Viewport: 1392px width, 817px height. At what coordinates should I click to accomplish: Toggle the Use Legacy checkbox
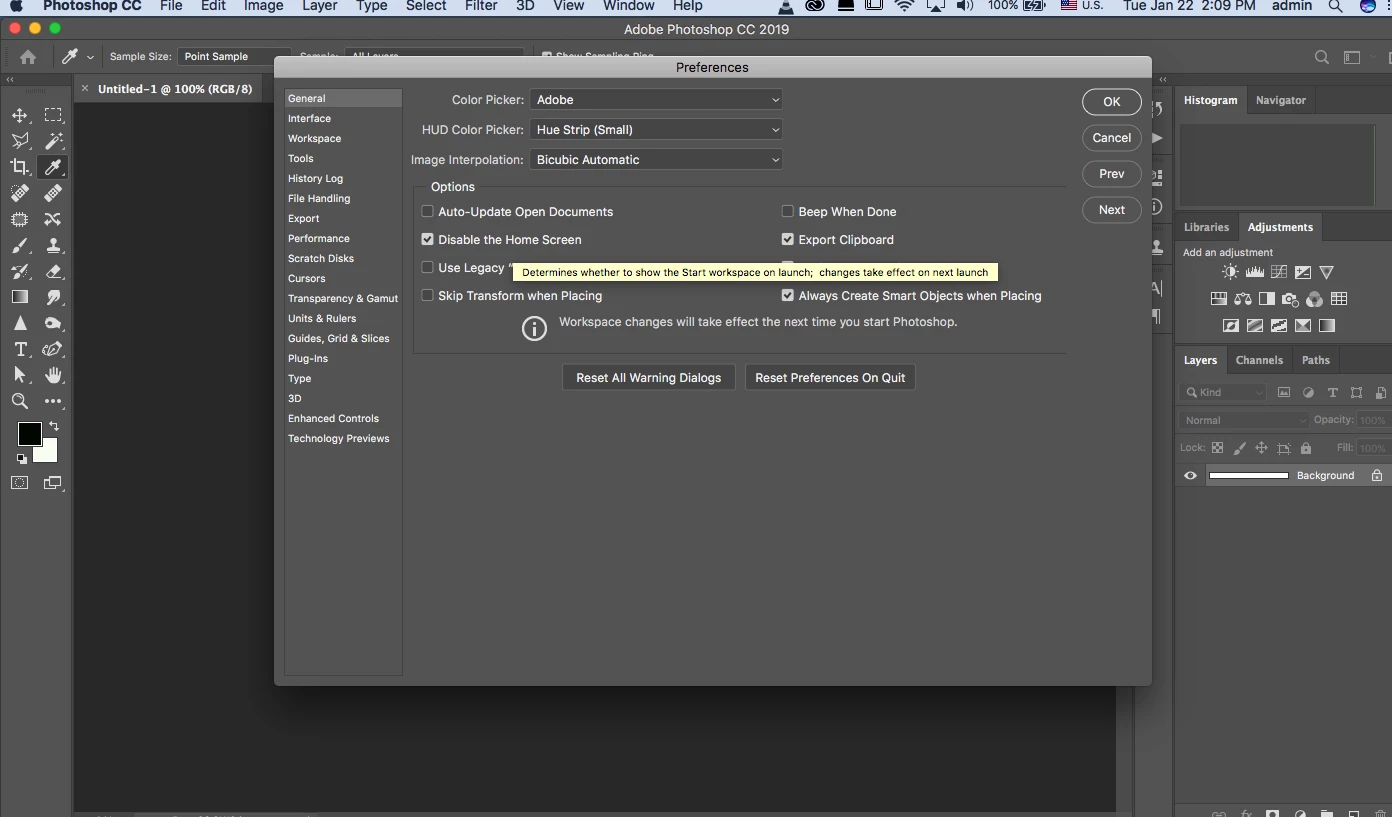tap(427, 267)
